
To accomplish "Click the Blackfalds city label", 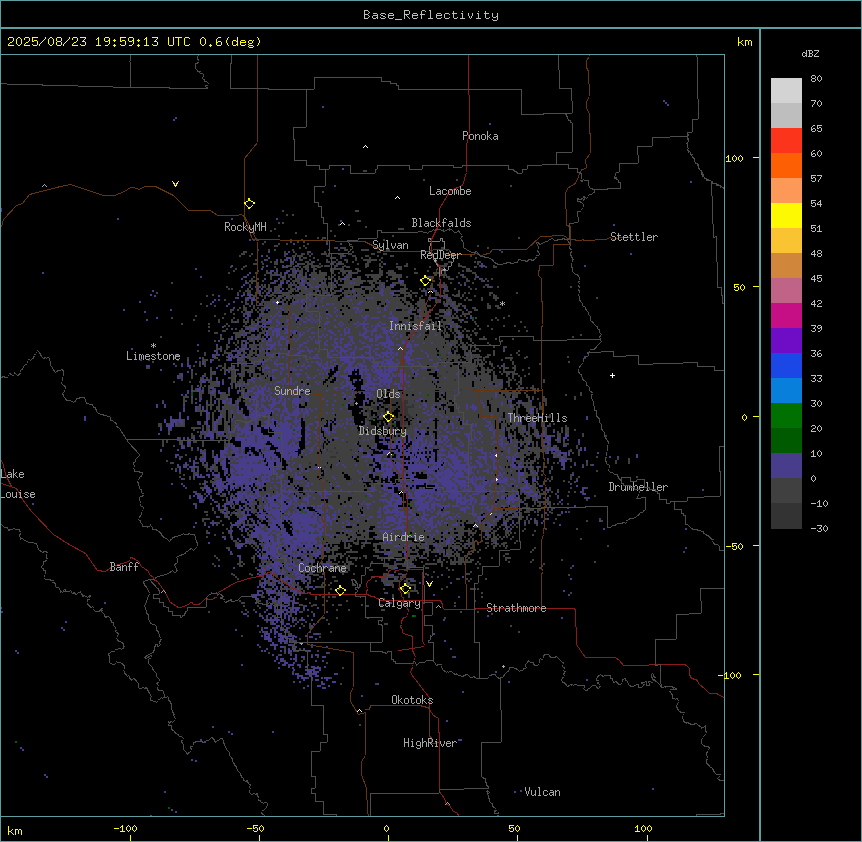I will [441, 223].
